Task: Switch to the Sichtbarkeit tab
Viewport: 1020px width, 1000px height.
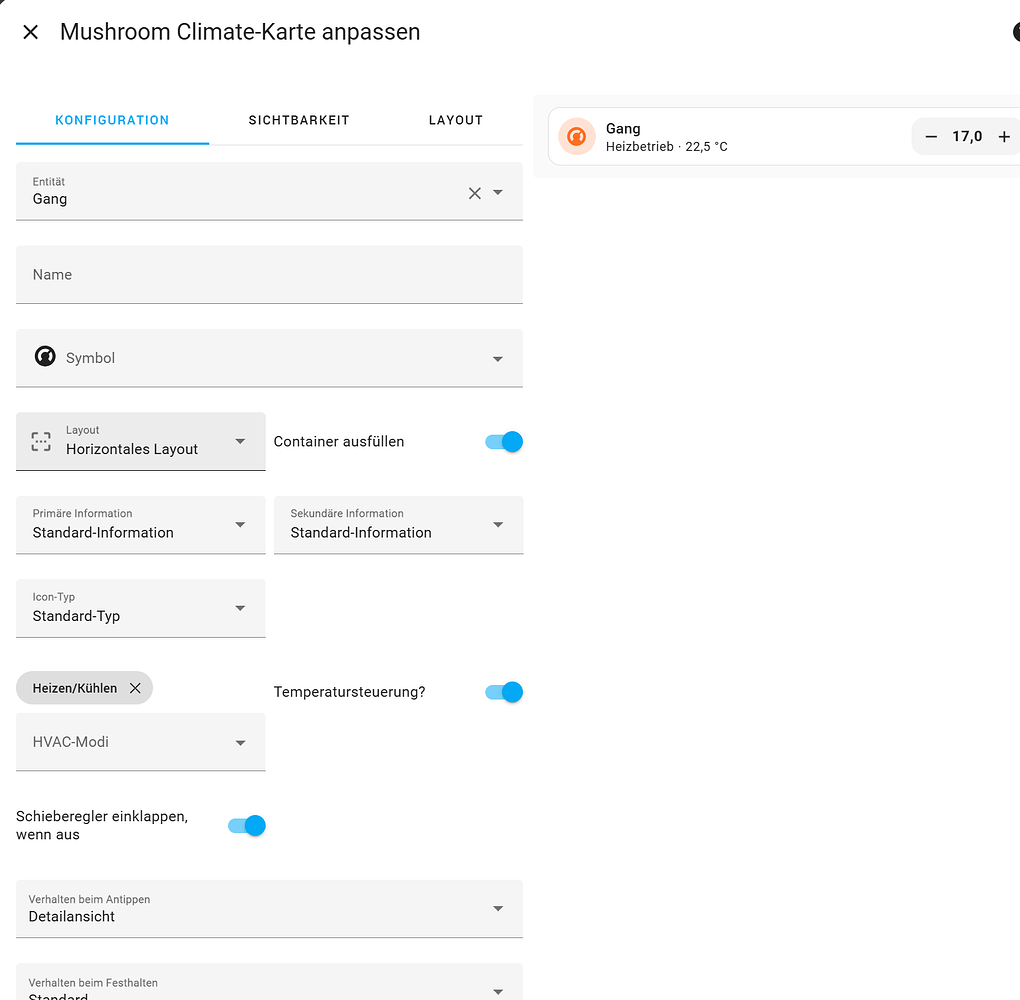Action: coord(299,120)
